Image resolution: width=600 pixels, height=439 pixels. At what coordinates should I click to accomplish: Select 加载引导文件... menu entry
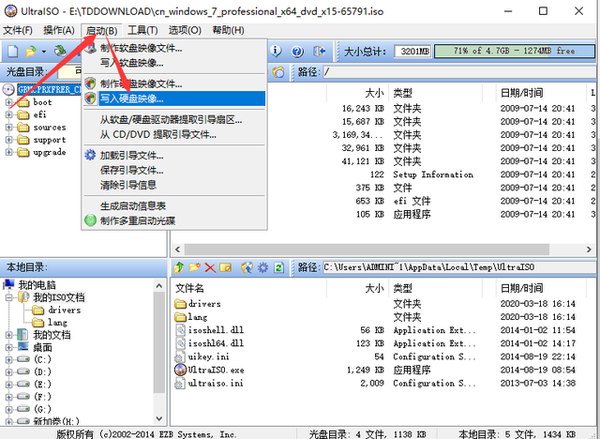[174, 155]
